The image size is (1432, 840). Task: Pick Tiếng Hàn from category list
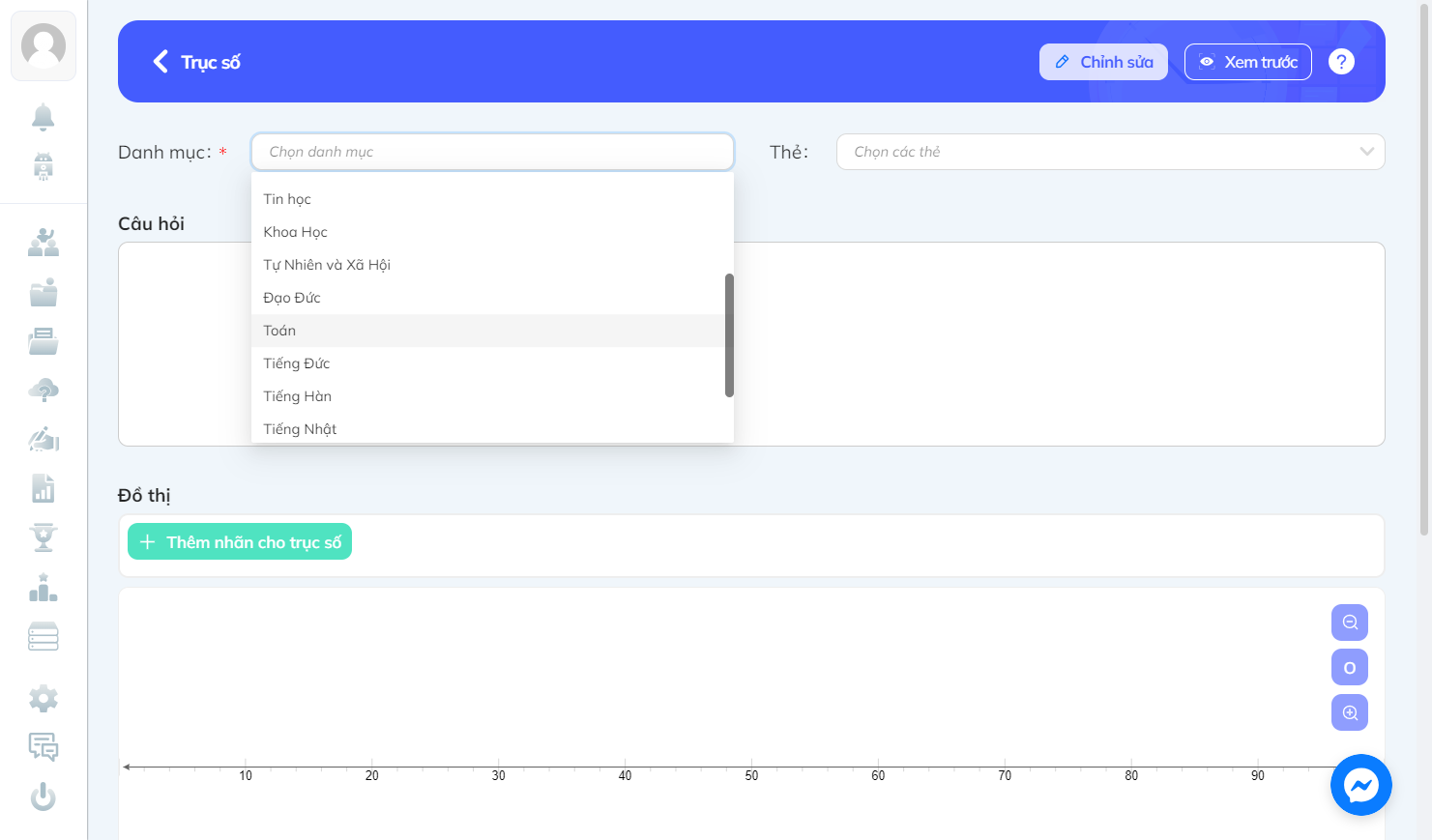point(488,396)
